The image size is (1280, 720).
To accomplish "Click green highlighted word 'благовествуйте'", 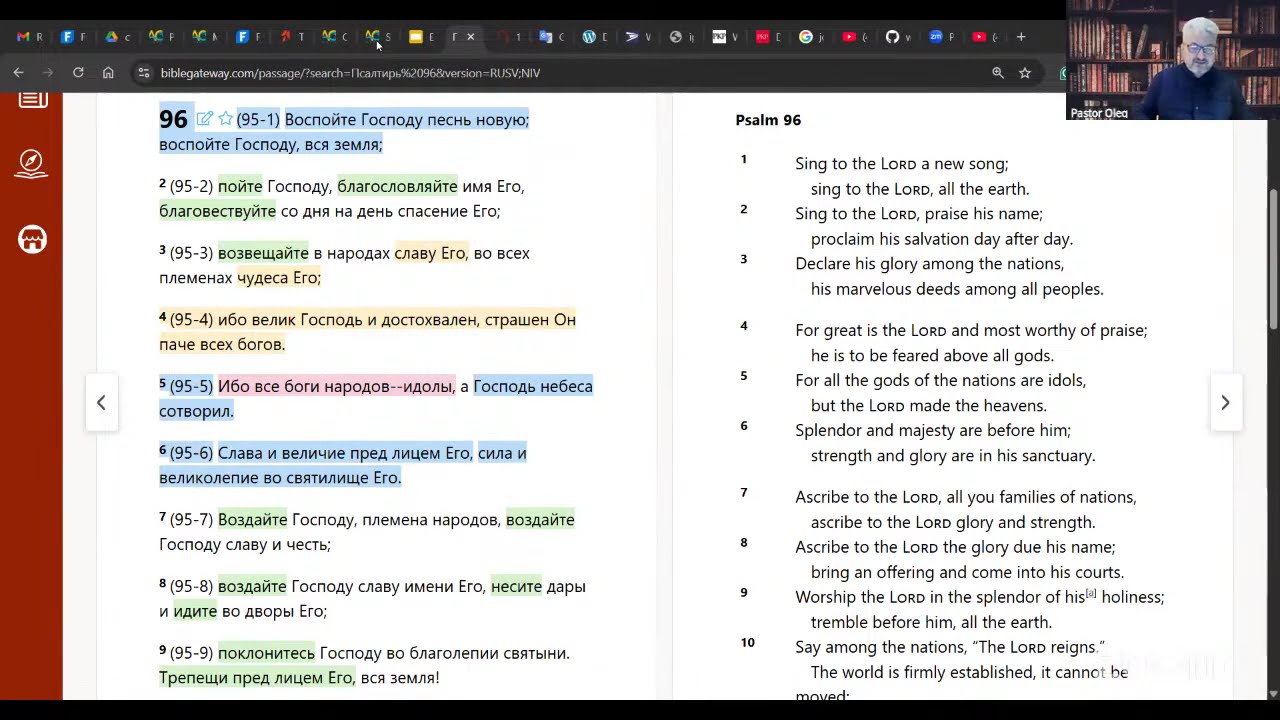I will pyautogui.click(x=217, y=211).
